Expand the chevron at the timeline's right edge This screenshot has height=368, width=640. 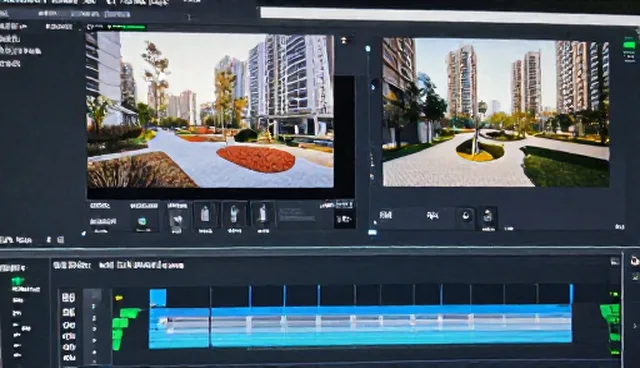tap(634, 326)
